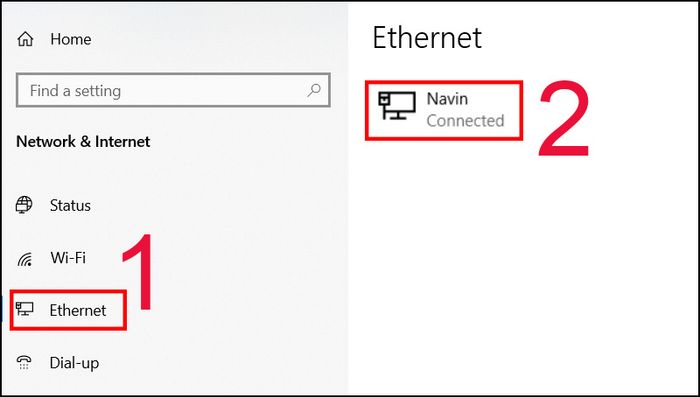
Task: Switch to the Wi-Fi settings page
Action: click(68, 258)
